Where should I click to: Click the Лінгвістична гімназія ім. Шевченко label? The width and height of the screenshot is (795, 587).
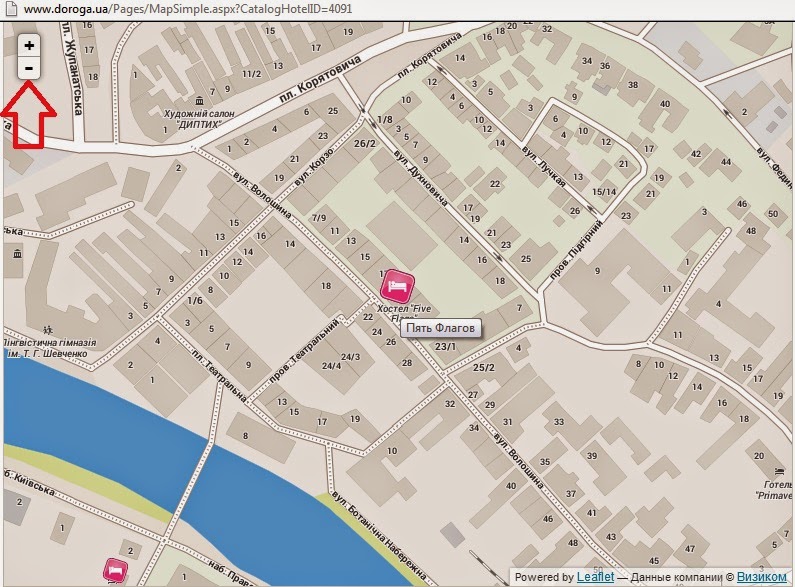pos(49,349)
